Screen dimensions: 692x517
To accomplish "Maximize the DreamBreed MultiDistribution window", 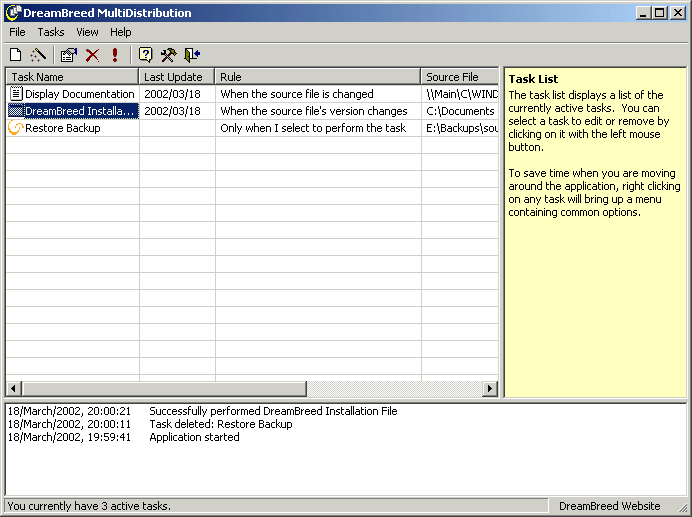I will [x=660, y=13].
